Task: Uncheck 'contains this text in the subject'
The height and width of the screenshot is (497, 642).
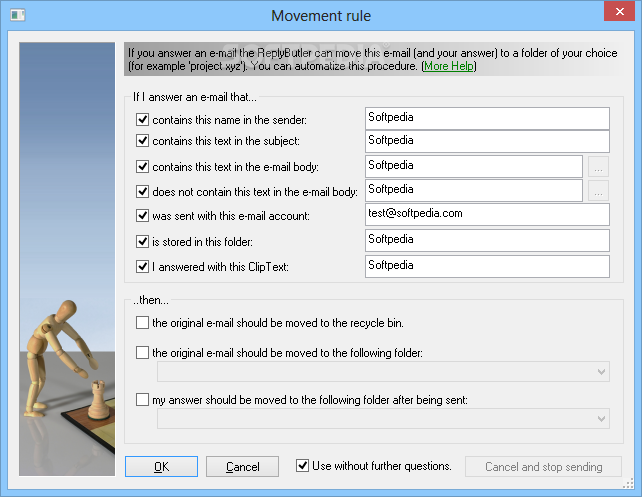Action: (142, 141)
